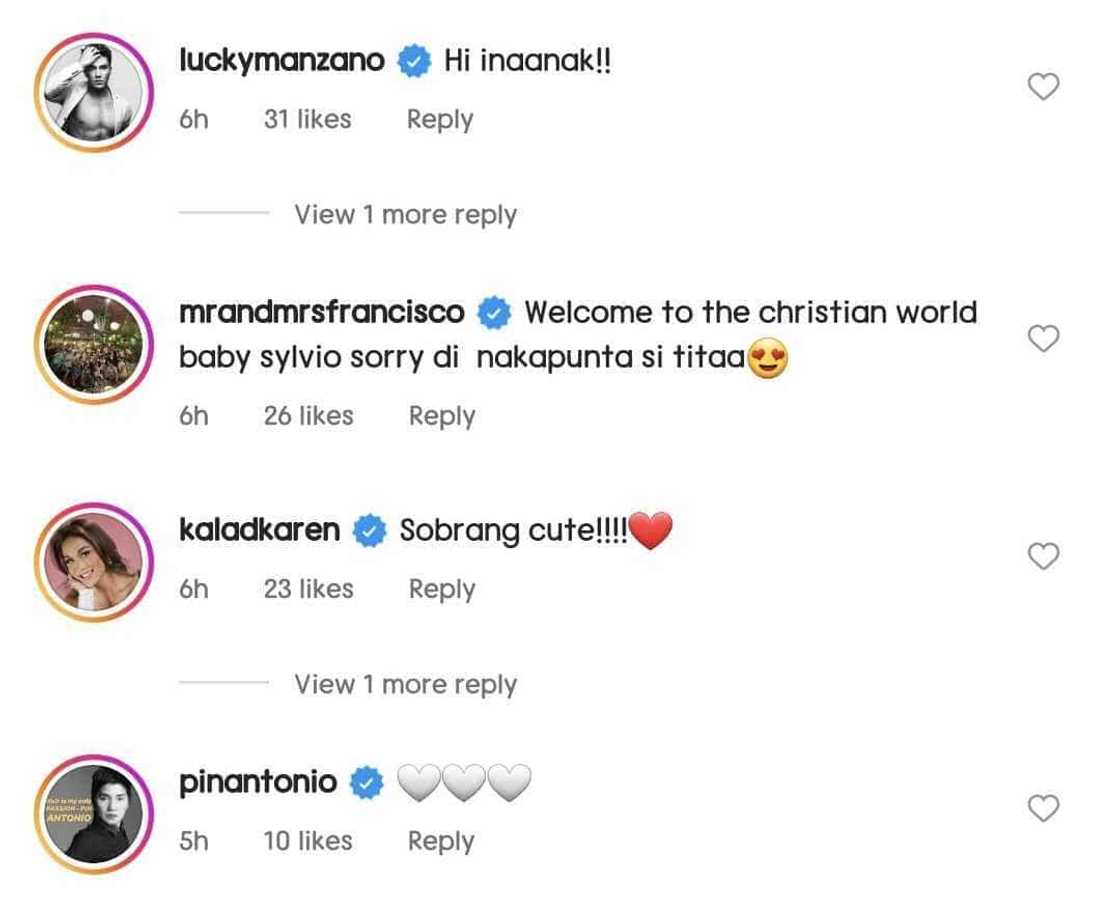1120x917 pixels.
Task: Open the kaladkaren username link
Action: pos(259,530)
